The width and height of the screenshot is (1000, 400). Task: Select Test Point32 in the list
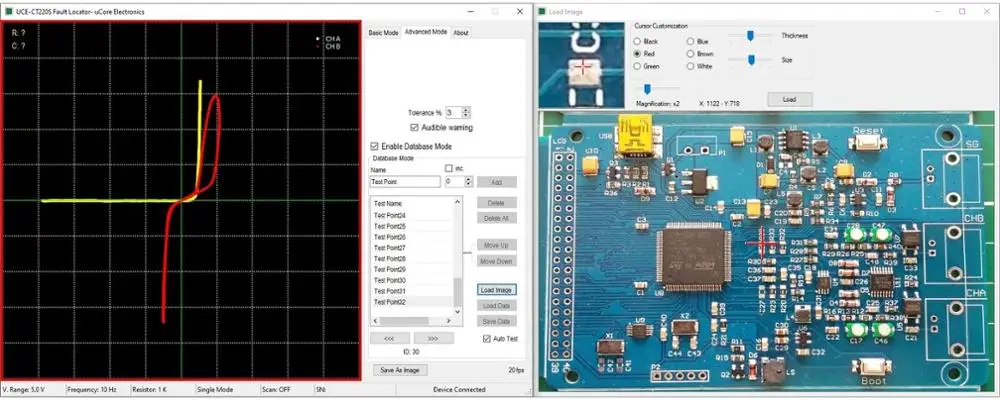(412, 302)
